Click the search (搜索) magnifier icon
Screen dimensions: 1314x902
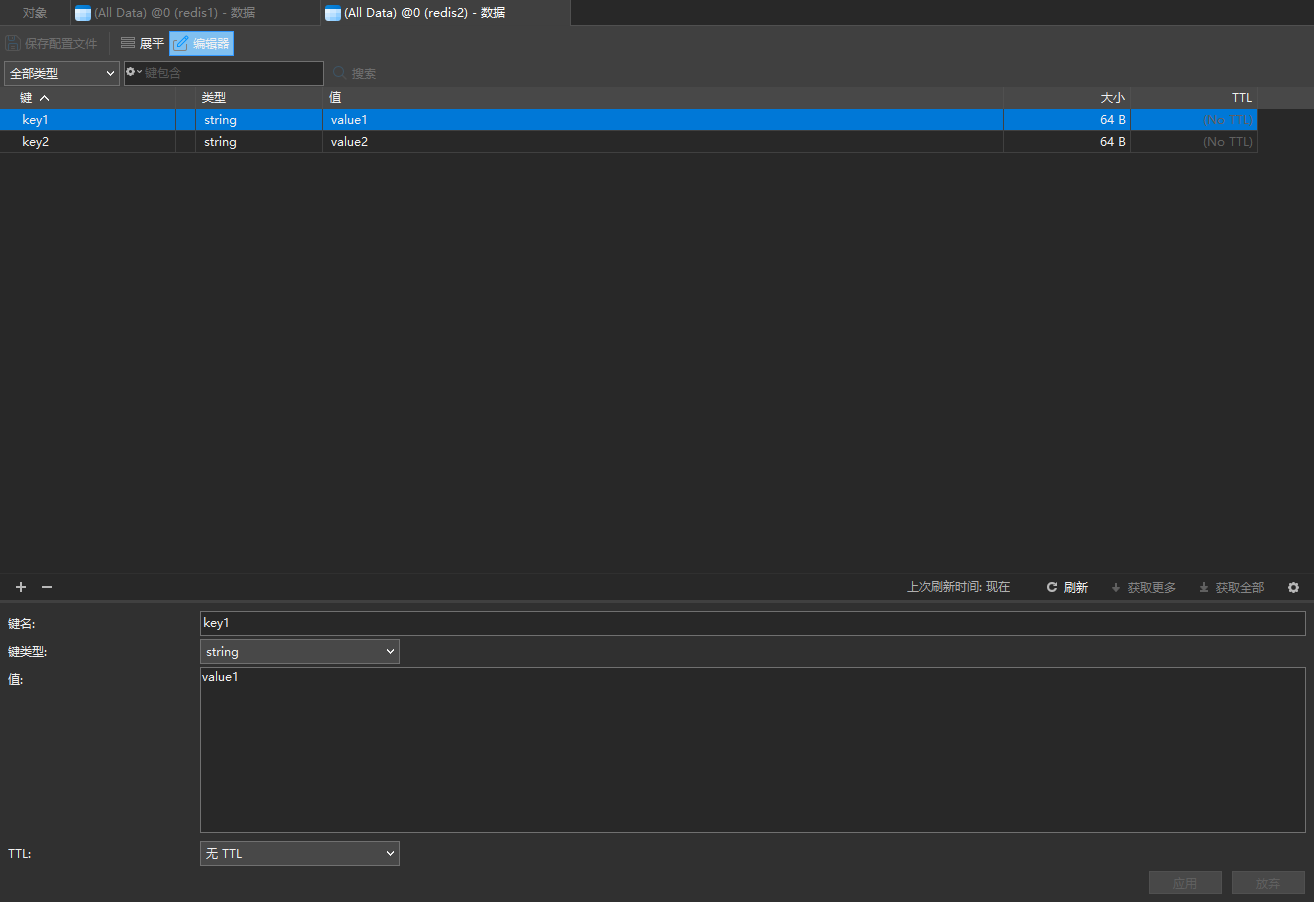340,73
